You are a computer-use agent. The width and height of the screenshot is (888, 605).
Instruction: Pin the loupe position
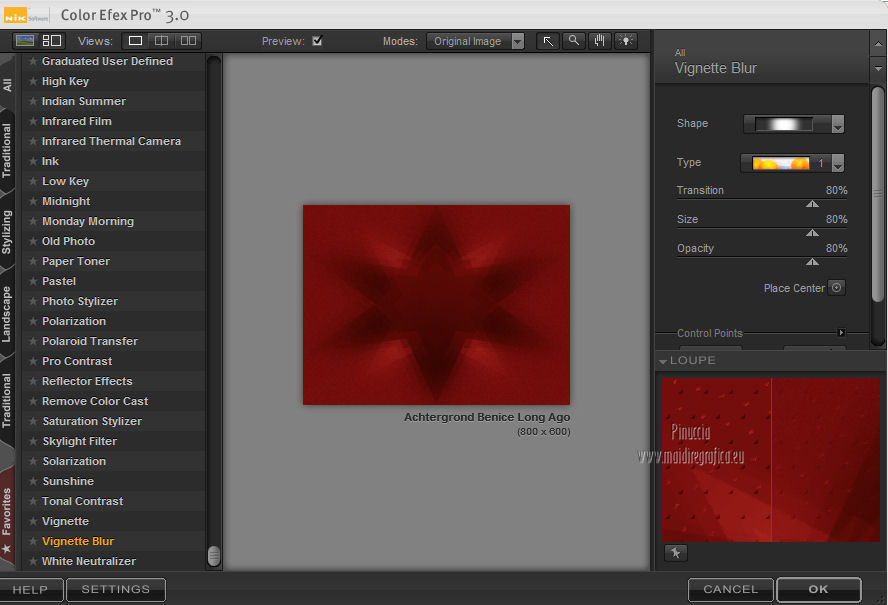click(x=676, y=552)
